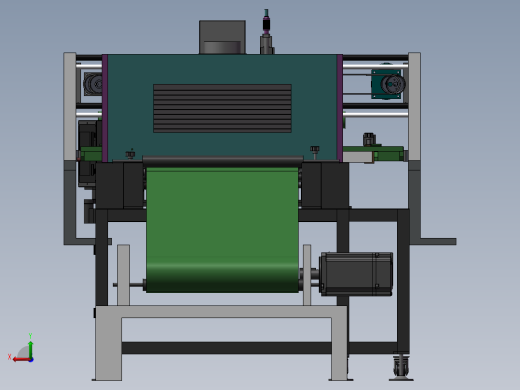This screenshot has width=520, height=390.
Task: Click the red X axis arrow of the triad
Action: pos(21,360)
